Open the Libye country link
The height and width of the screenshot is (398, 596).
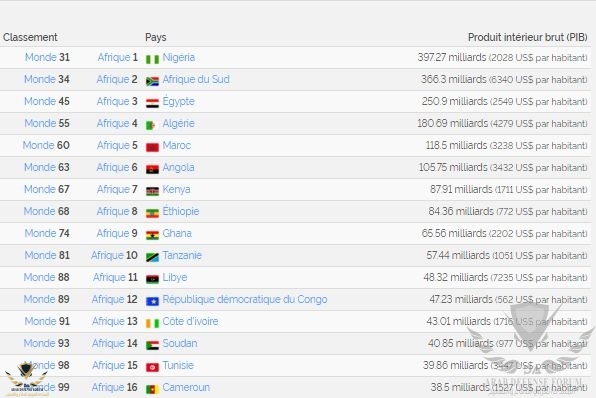pos(174,277)
